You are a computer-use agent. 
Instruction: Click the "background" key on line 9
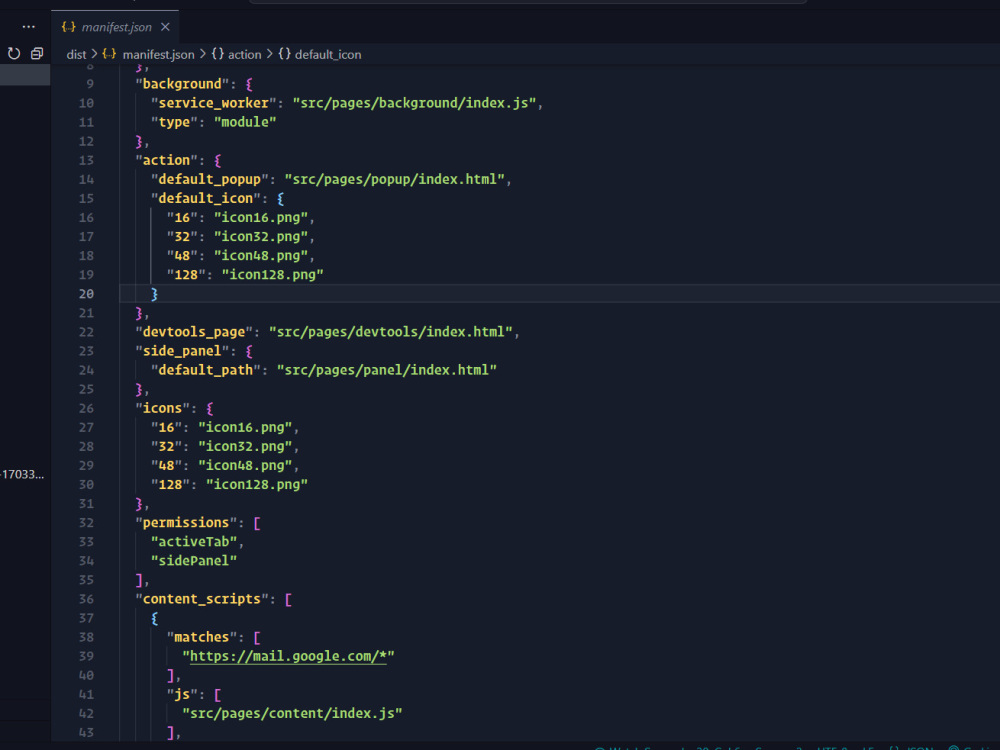click(182, 84)
